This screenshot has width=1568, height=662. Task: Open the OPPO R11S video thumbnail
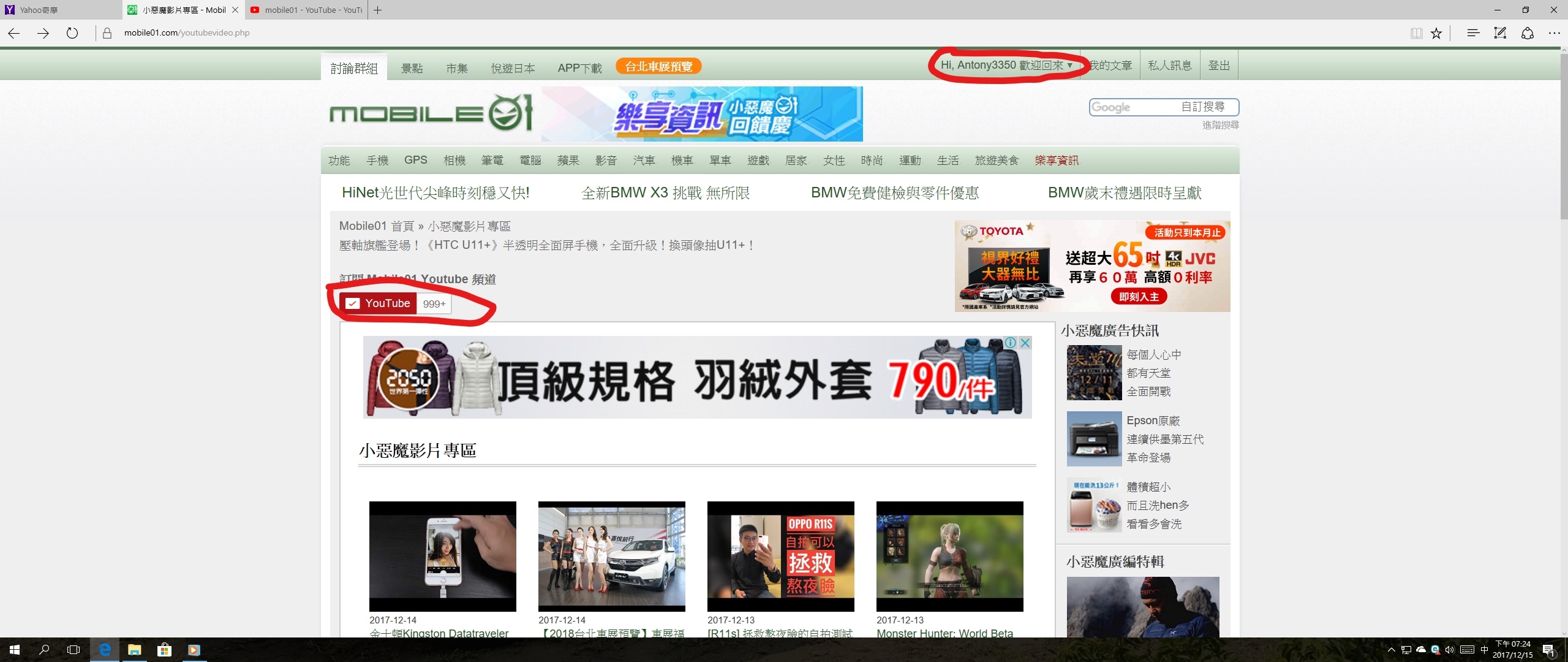[x=781, y=557]
